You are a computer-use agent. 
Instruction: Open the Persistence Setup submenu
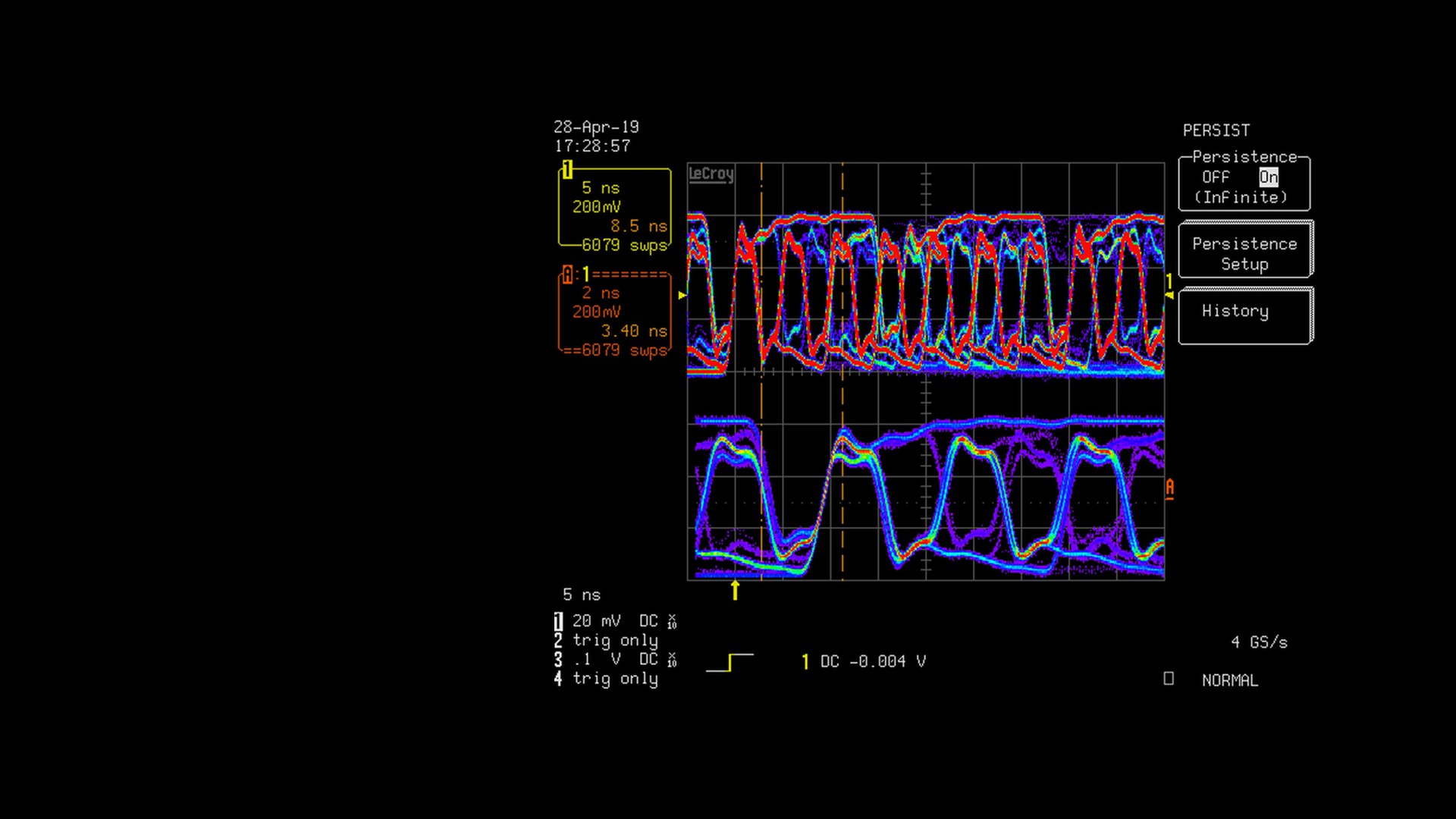click(x=1244, y=253)
